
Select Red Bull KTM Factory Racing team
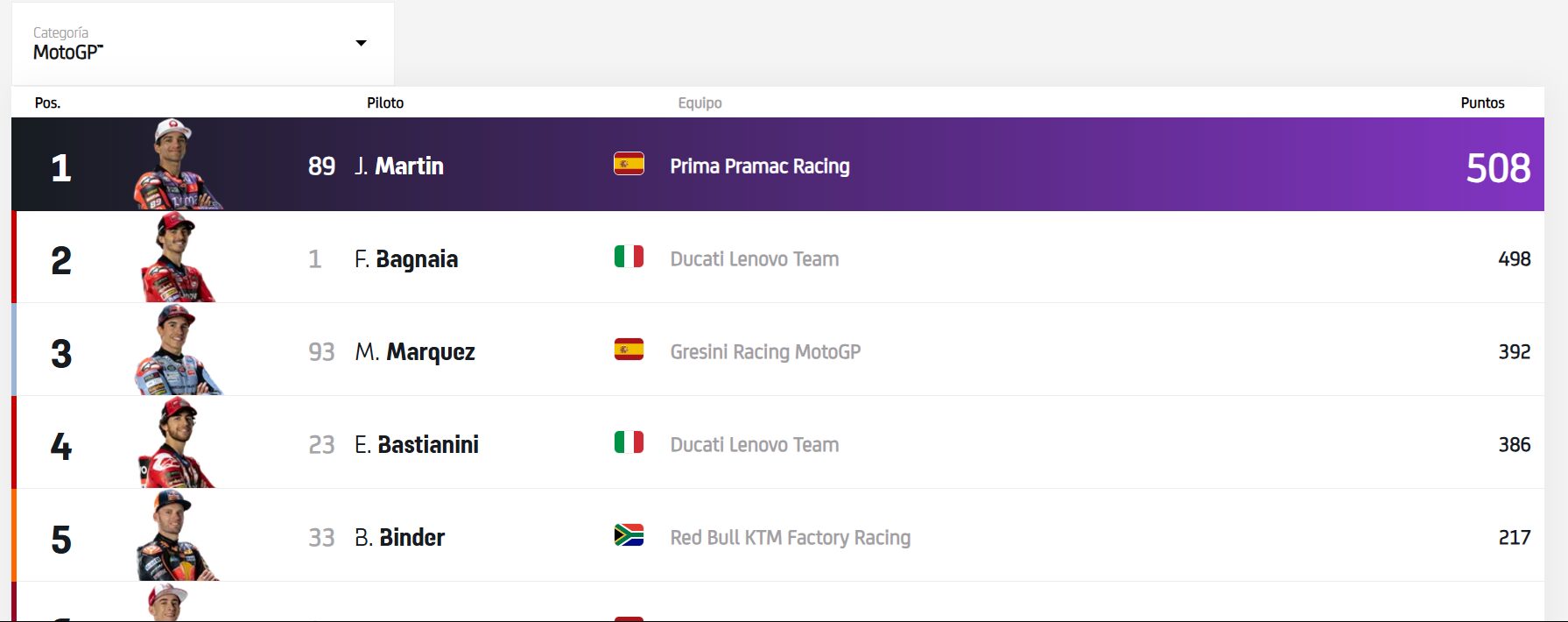tap(790, 538)
